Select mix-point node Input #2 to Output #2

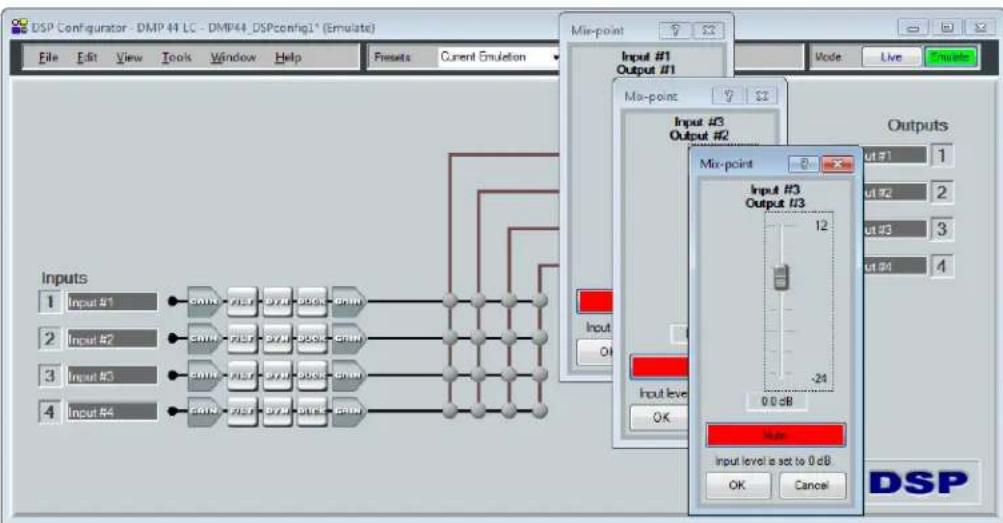[479, 338]
